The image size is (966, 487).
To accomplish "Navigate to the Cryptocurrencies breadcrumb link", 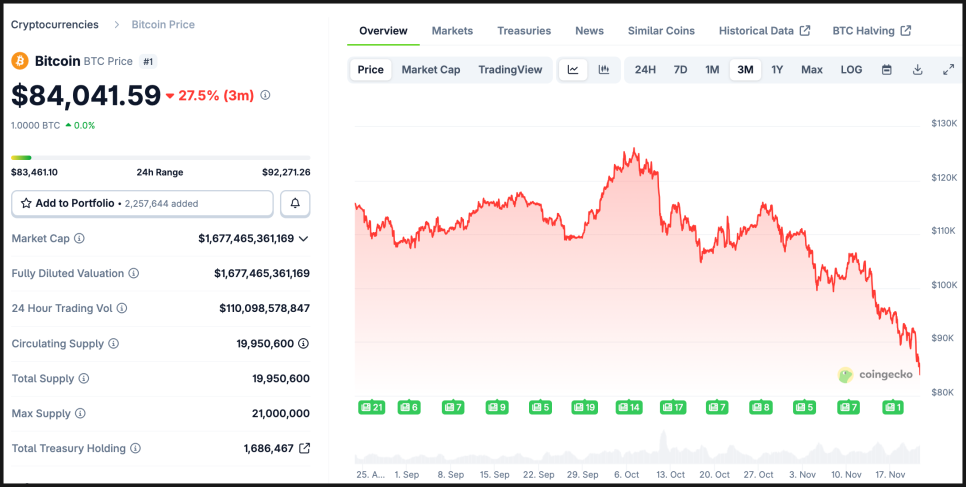I will point(55,24).
